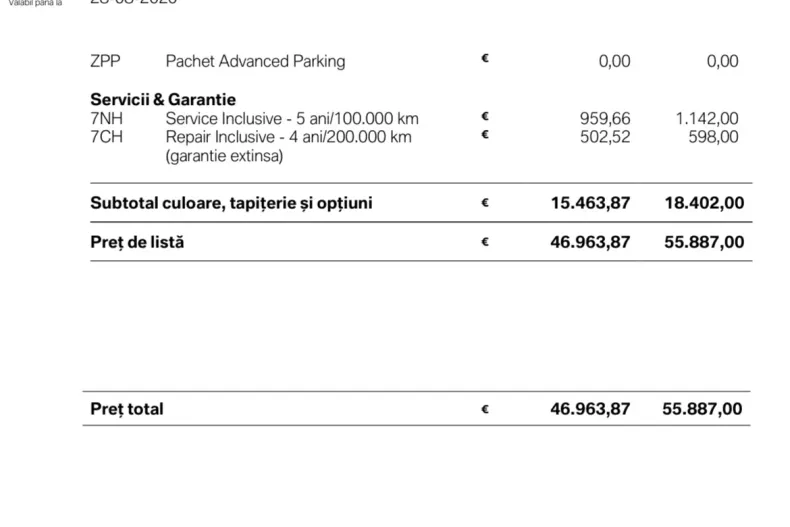The width and height of the screenshot is (790, 527).
Task: Click the 1.142,00 gross price value
Action: coord(707,118)
